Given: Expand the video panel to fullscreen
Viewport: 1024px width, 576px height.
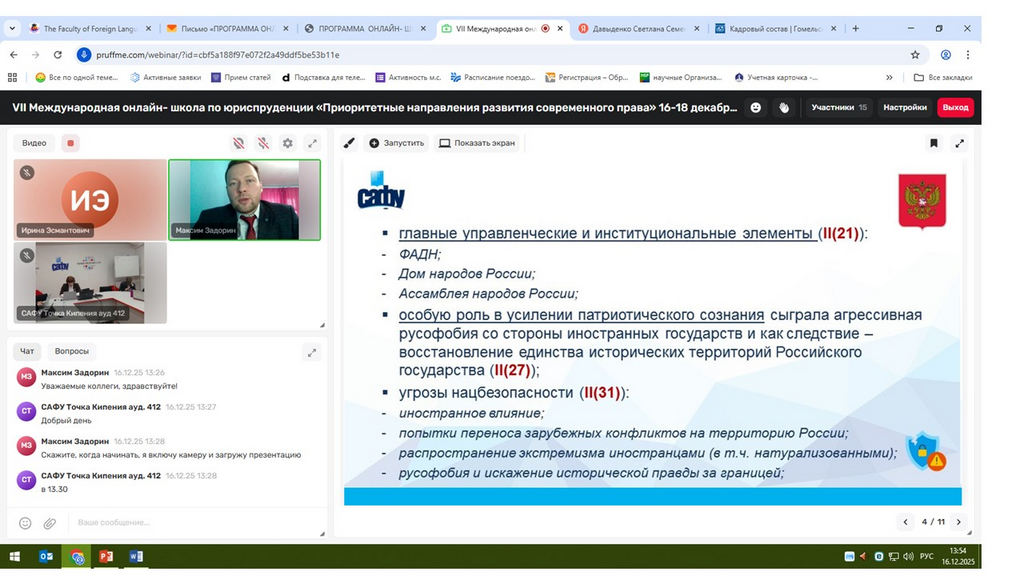Looking at the screenshot, I should tap(312, 143).
